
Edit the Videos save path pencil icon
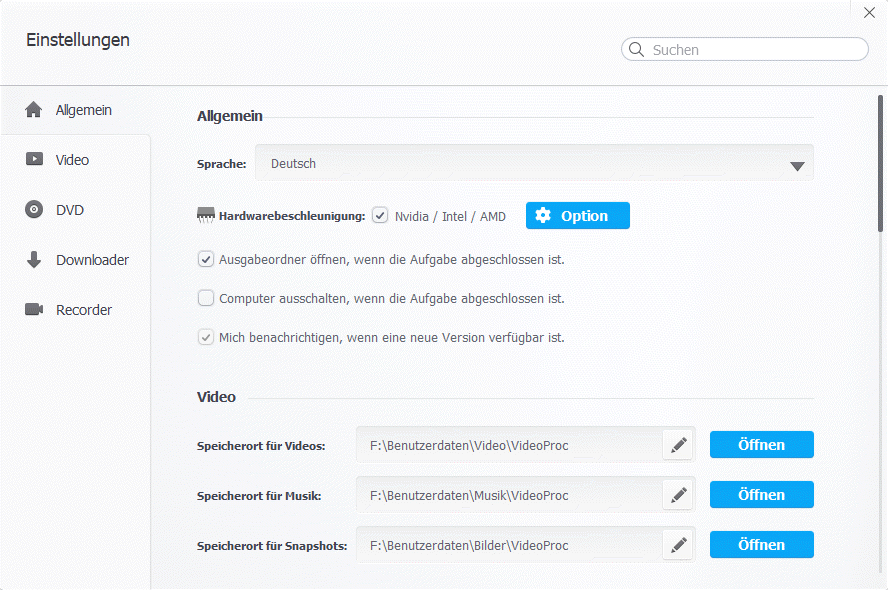(x=679, y=445)
